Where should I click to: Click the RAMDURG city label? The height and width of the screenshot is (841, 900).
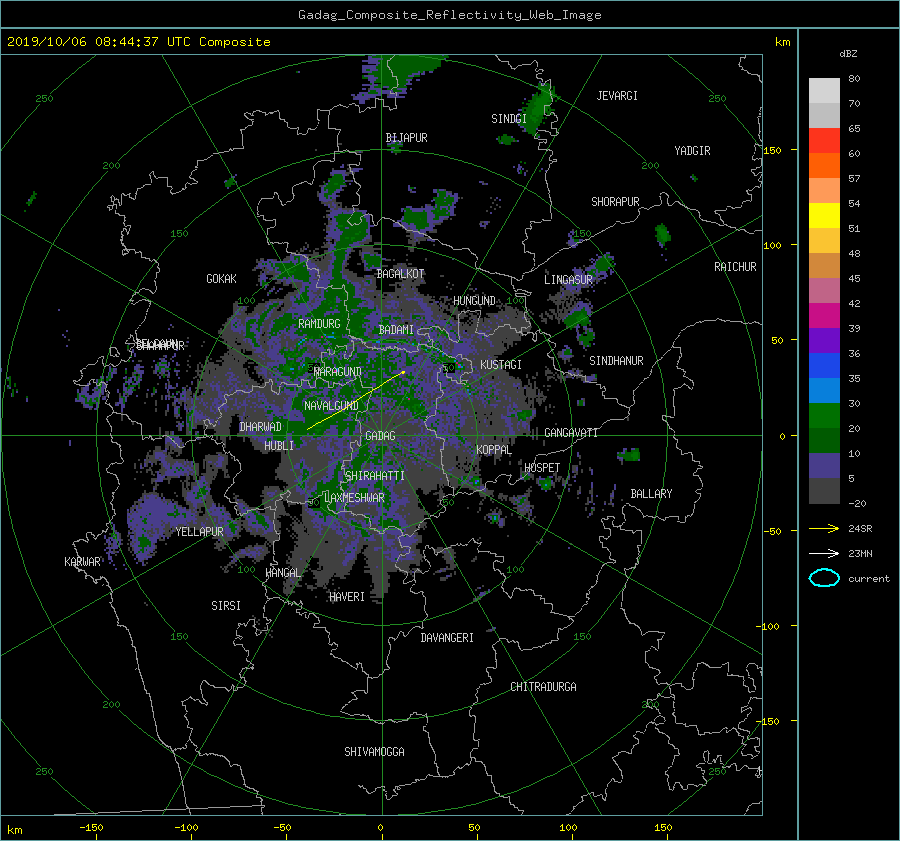click(319, 324)
